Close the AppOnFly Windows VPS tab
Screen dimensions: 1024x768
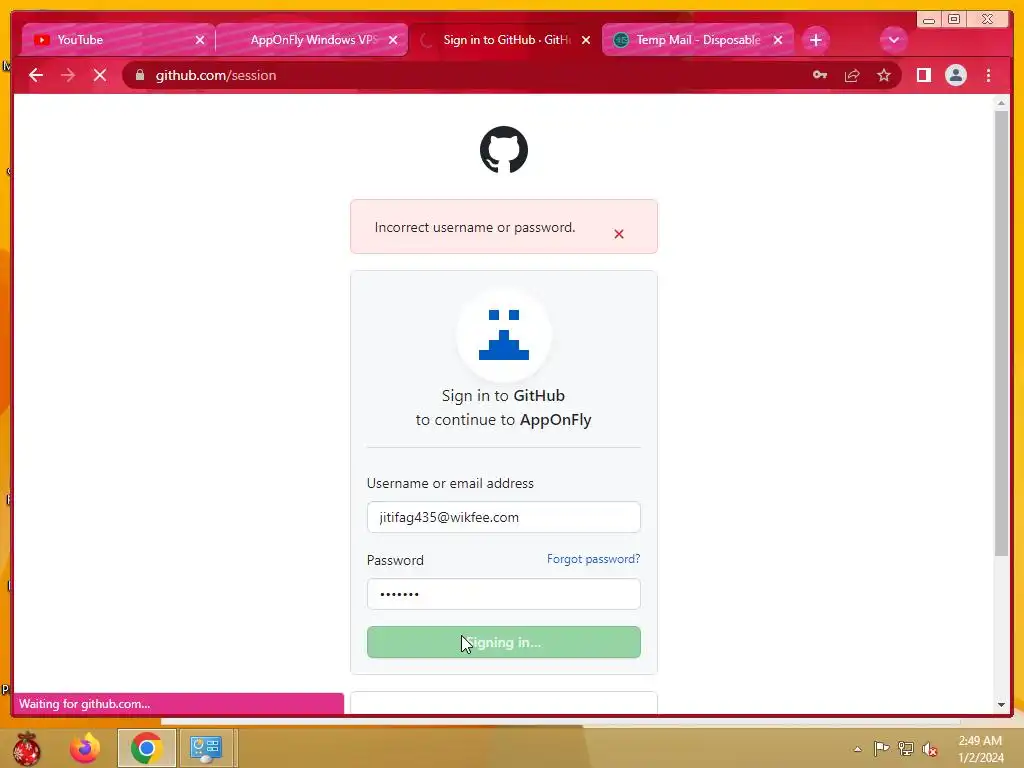tap(393, 40)
